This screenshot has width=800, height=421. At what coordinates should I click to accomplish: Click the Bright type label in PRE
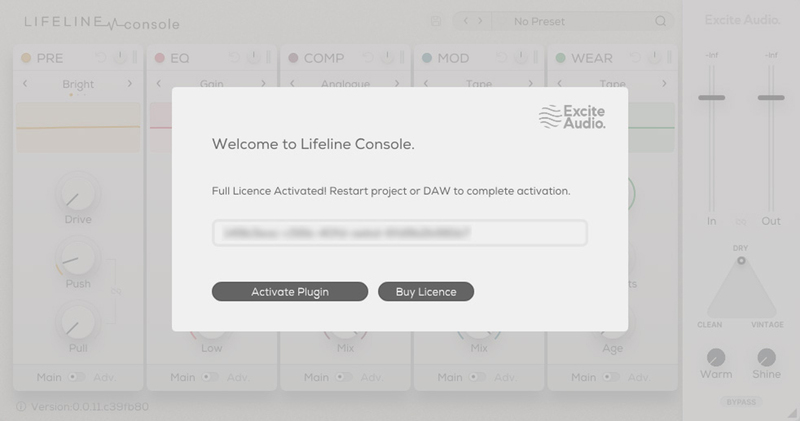[78, 84]
